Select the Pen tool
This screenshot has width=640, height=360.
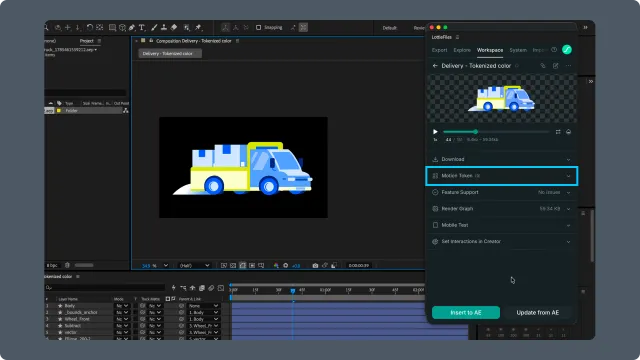pos(132,27)
